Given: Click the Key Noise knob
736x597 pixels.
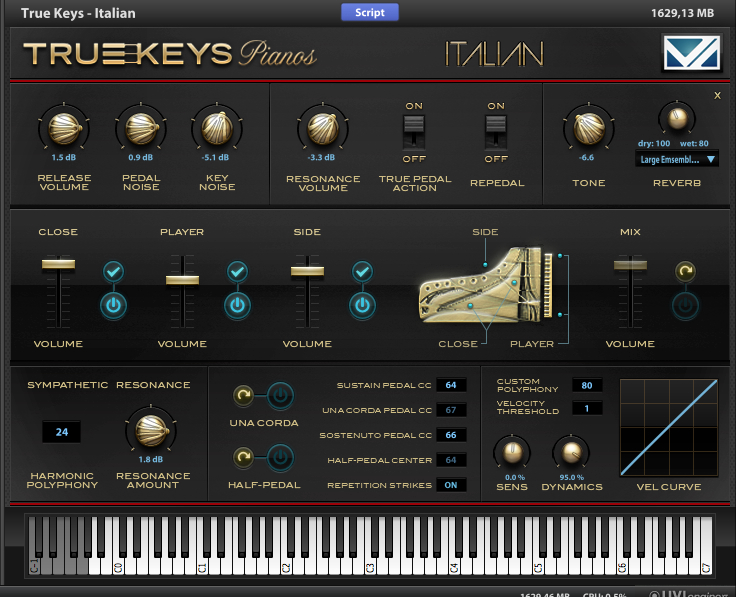Looking at the screenshot, I should click(x=217, y=128).
